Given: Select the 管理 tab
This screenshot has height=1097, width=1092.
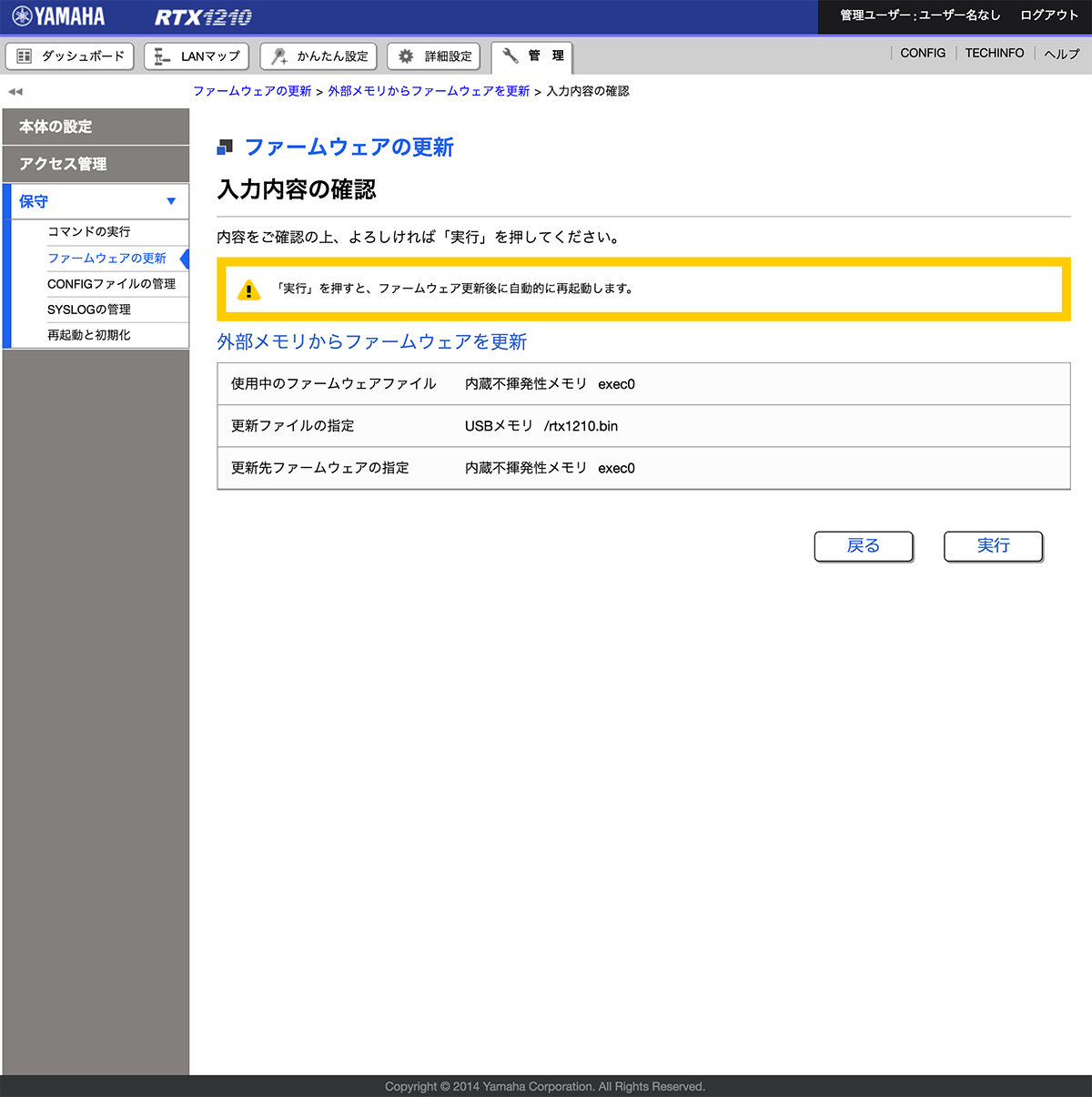Looking at the screenshot, I should [x=531, y=56].
